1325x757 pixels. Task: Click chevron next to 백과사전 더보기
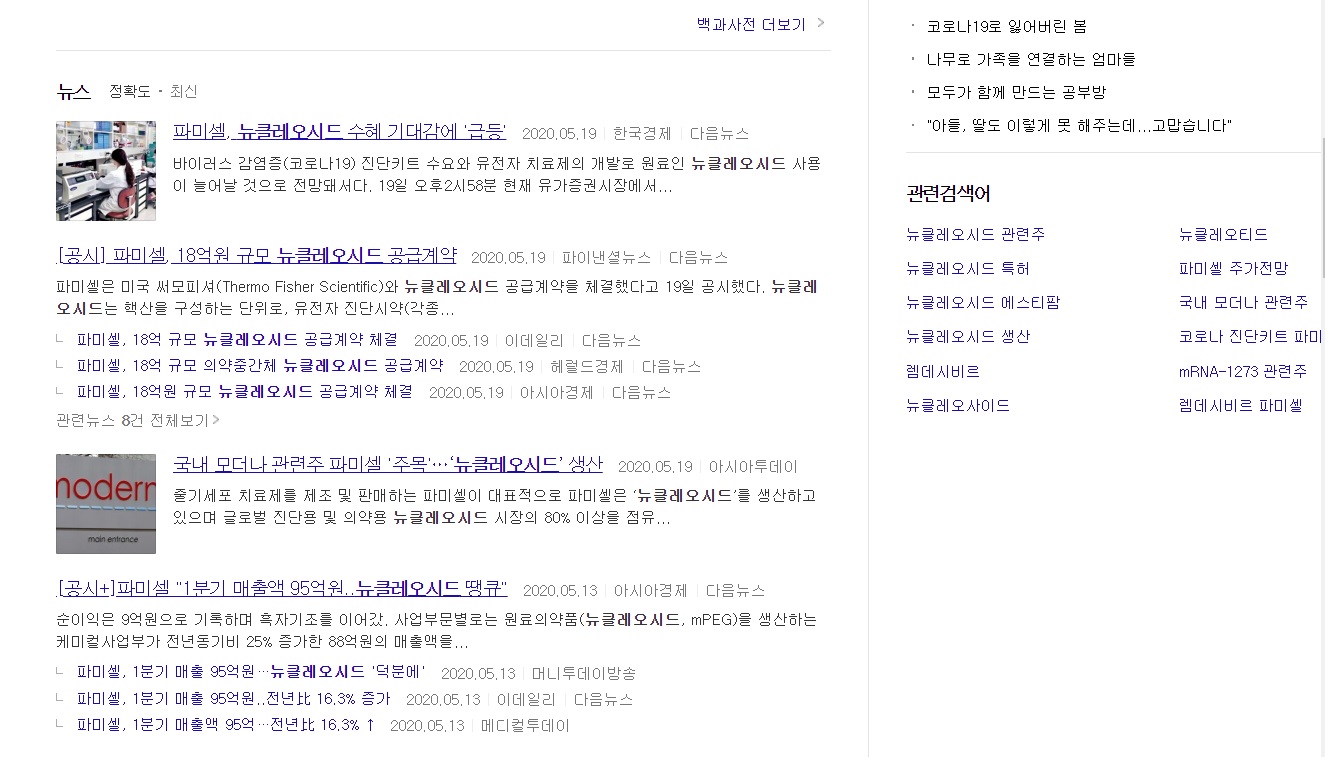point(821,23)
